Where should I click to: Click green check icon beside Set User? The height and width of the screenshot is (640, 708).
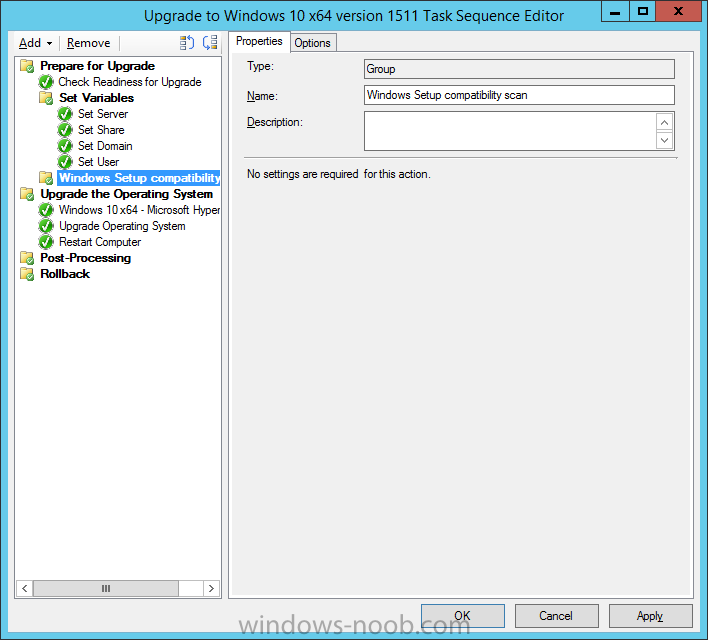pyautogui.click(x=65, y=162)
